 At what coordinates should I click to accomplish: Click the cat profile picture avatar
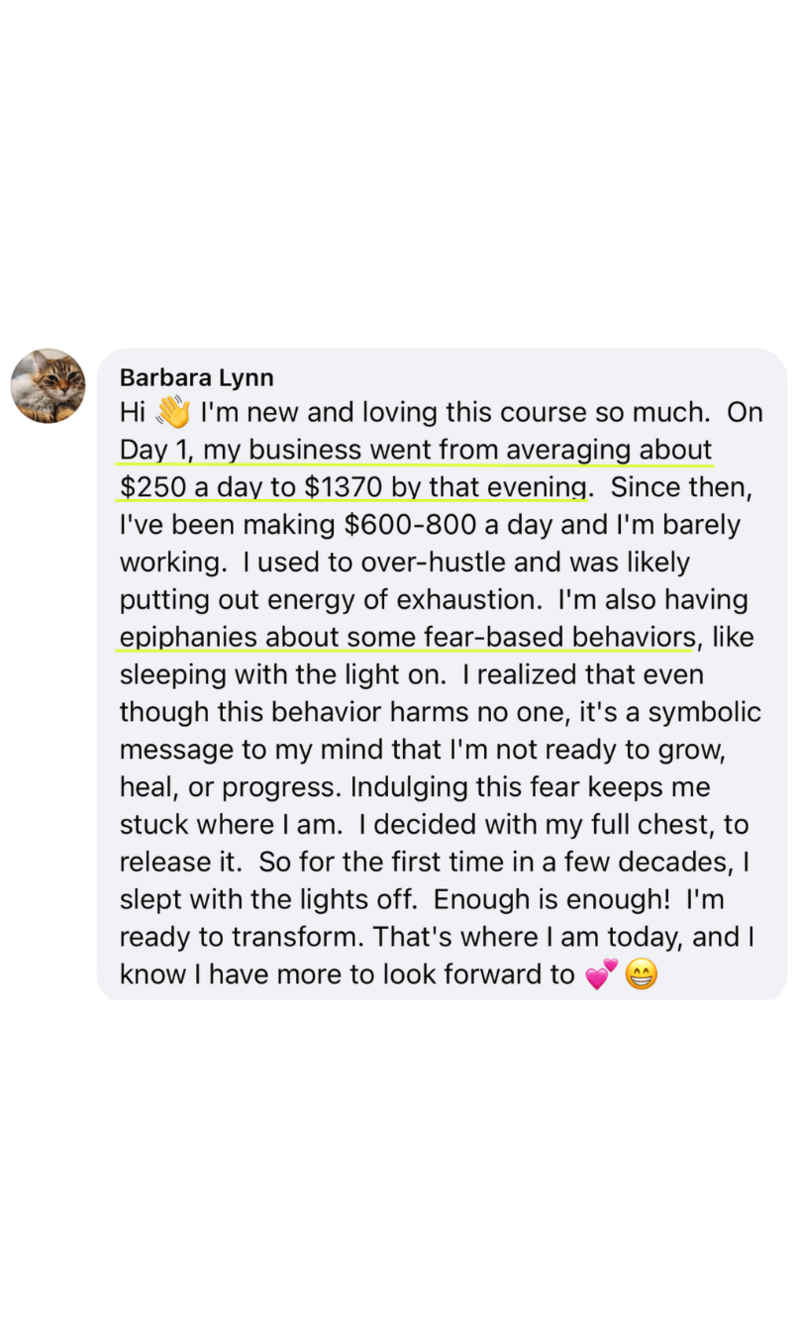pyautogui.click(x=48, y=386)
